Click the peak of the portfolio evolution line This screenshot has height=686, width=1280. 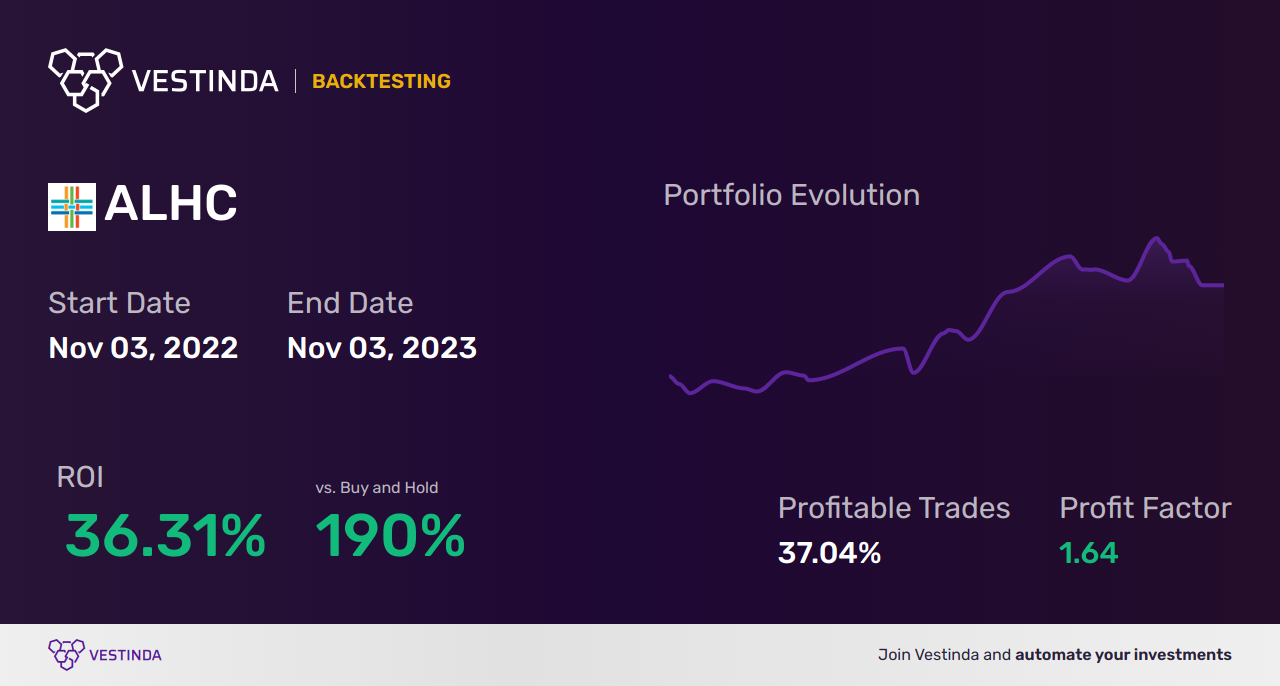coord(1157,238)
